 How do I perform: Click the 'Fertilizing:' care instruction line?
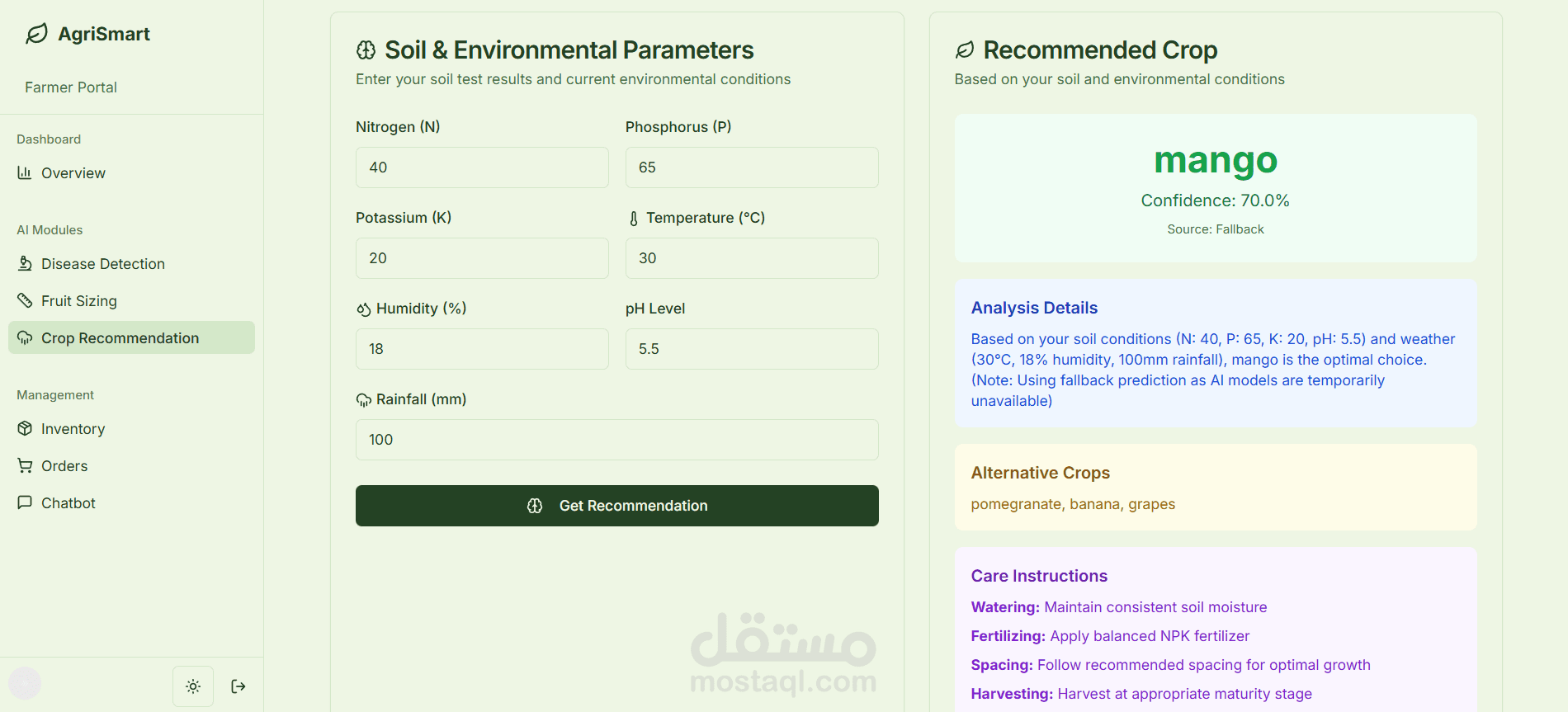click(1110, 636)
